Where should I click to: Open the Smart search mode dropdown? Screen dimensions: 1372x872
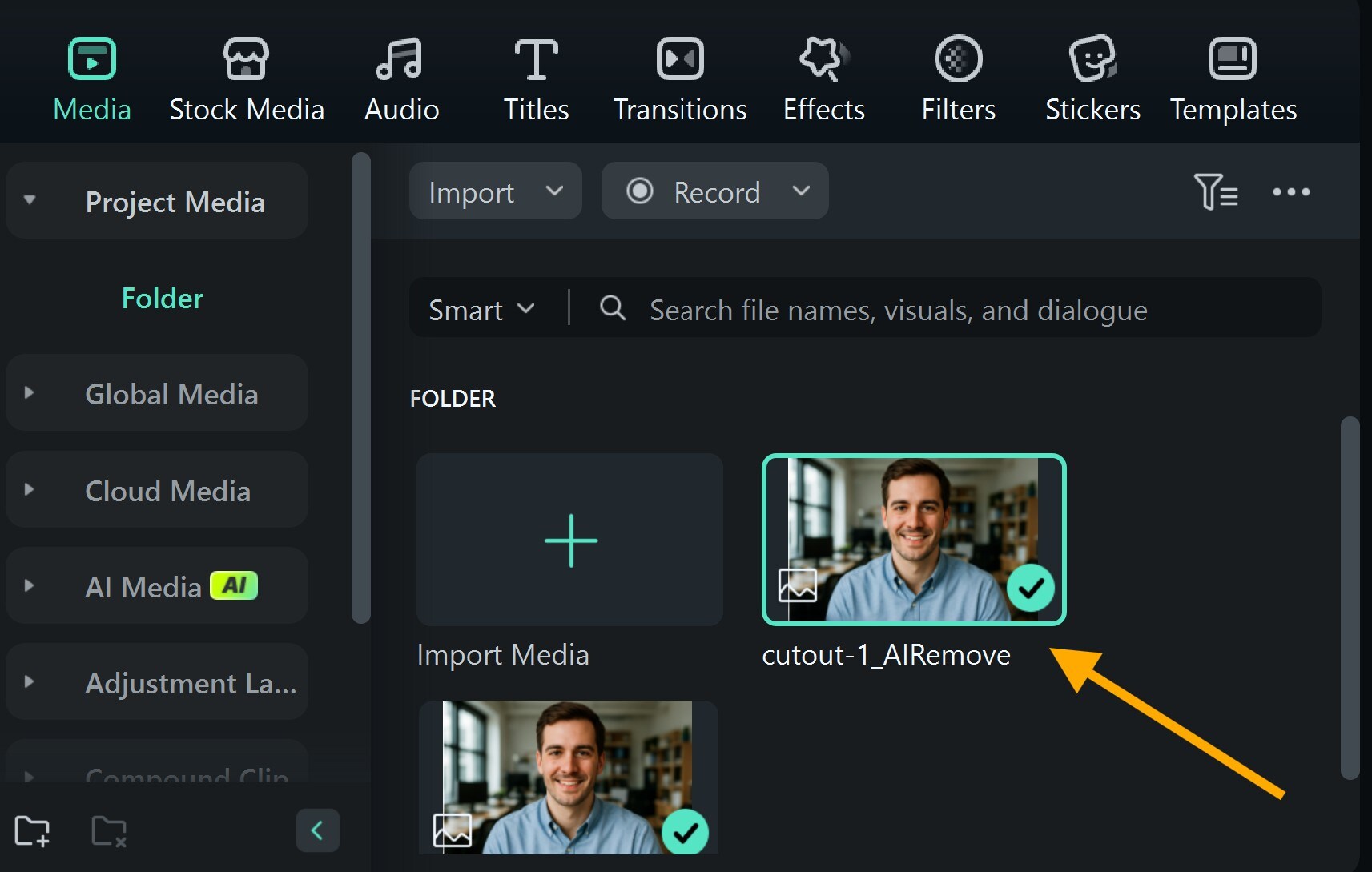[481, 309]
